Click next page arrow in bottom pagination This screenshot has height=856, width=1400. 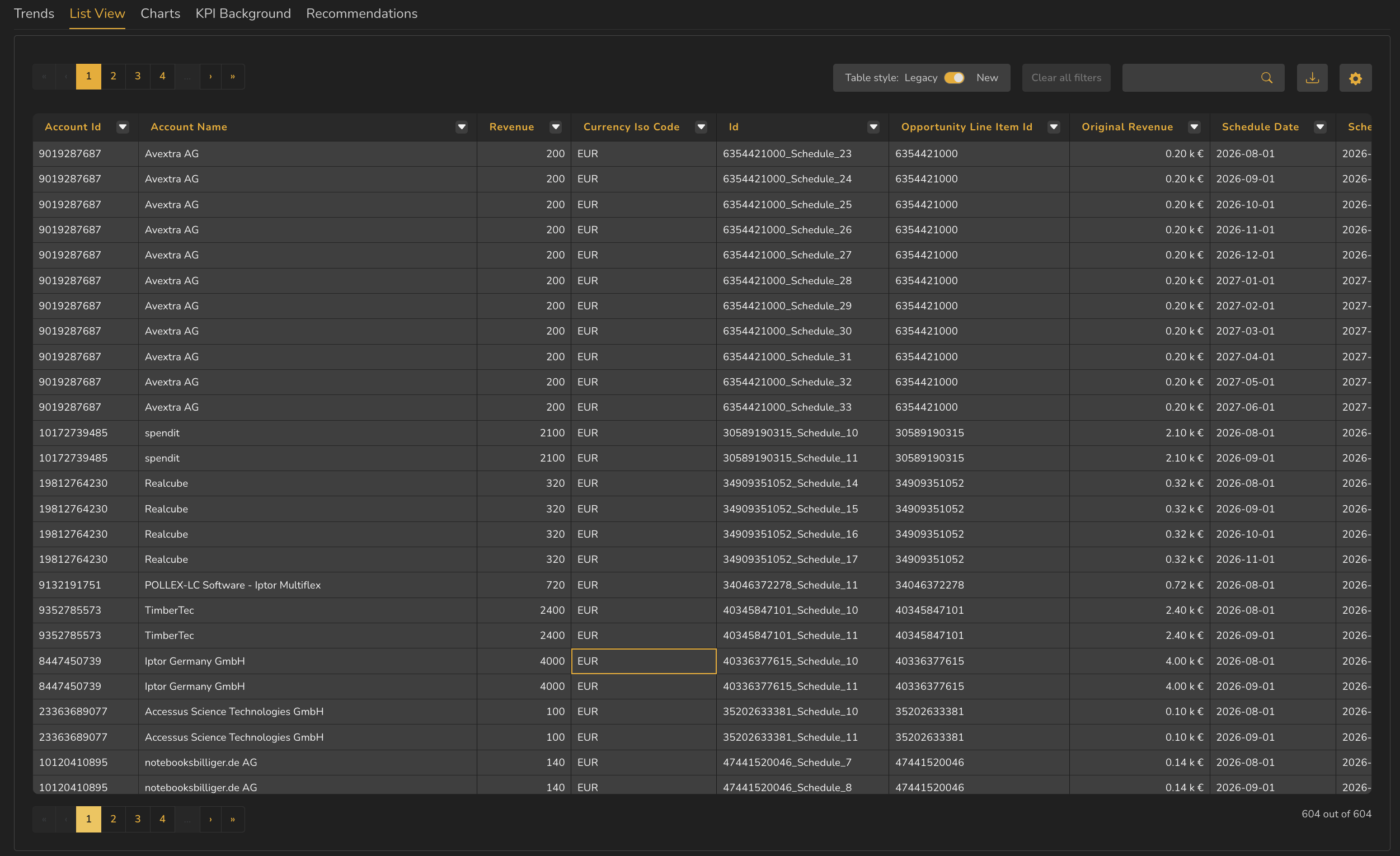pos(210,819)
